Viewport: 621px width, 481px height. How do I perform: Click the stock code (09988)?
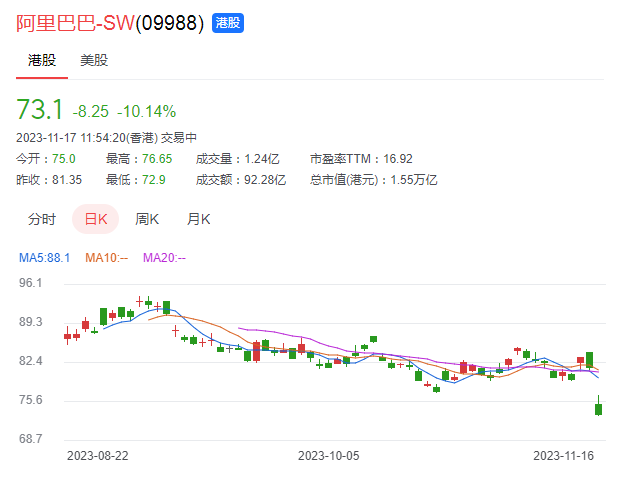(170, 23)
